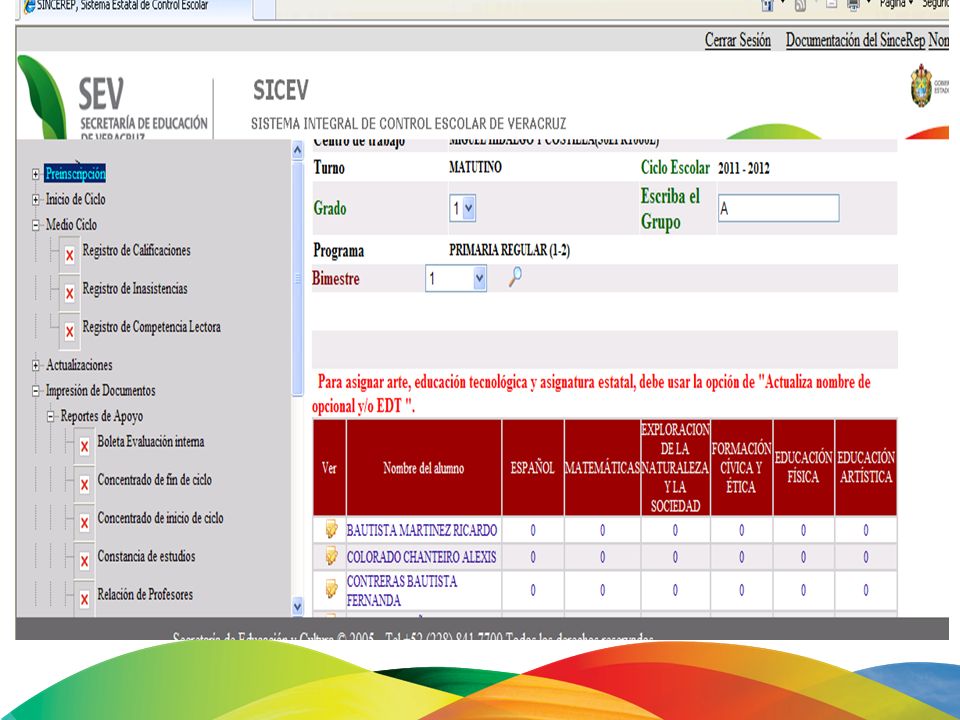This screenshot has height=720, width=960.
Task: Open the Grado dropdown
Action: coord(462,208)
